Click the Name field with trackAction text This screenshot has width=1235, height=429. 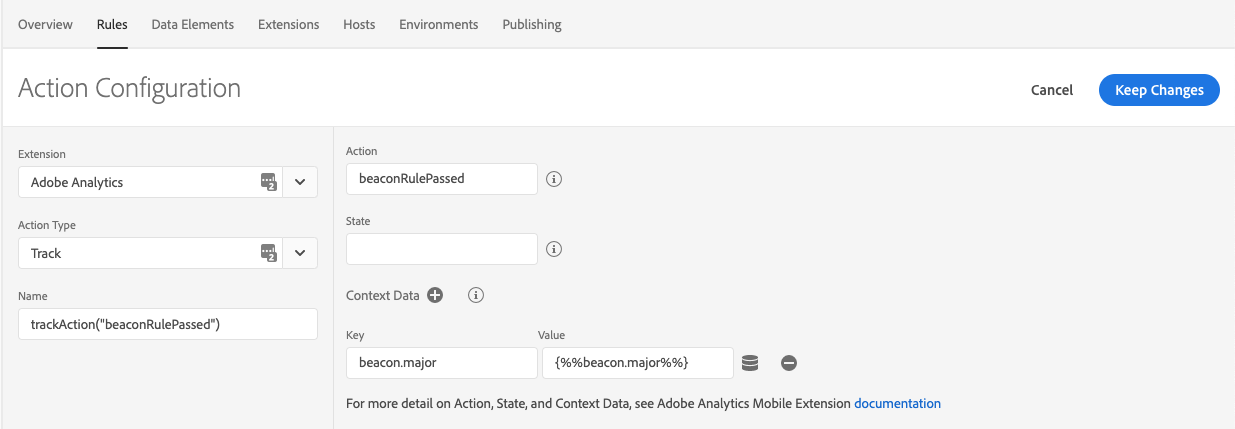(x=168, y=324)
